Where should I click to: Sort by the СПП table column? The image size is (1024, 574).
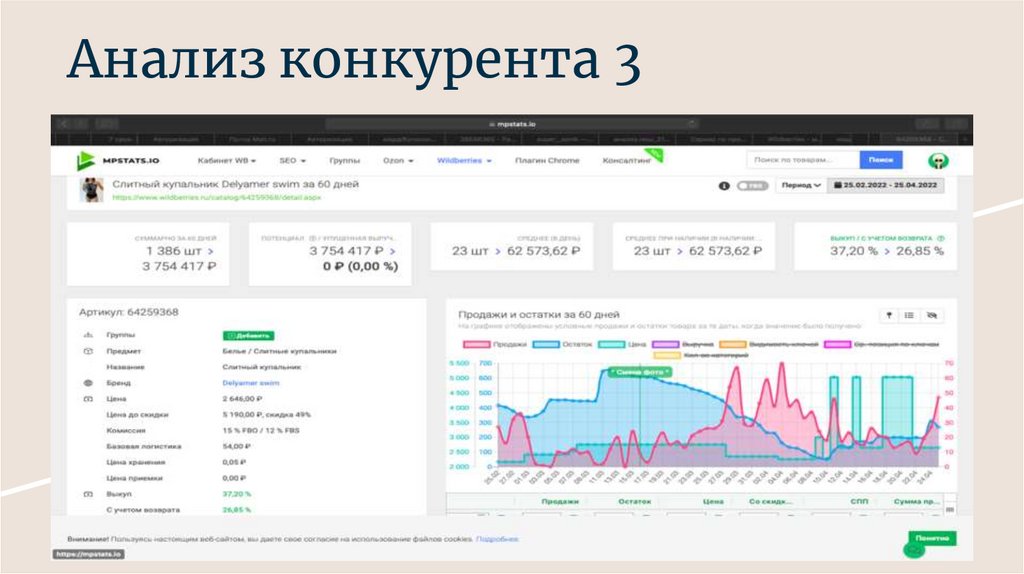click(859, 502)
